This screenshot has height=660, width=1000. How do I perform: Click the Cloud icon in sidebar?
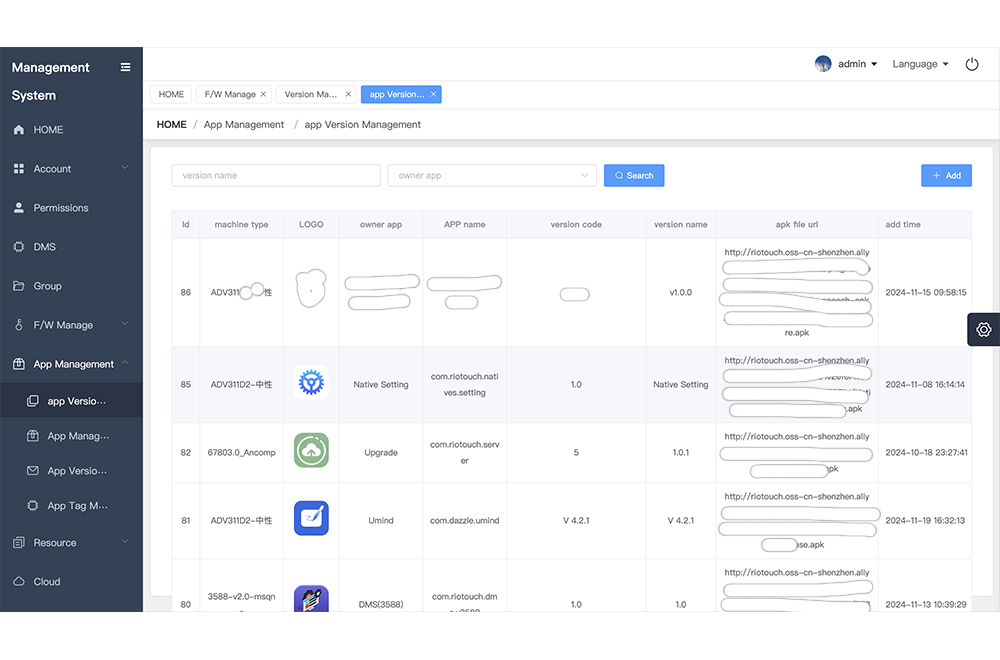click(19, 581)
